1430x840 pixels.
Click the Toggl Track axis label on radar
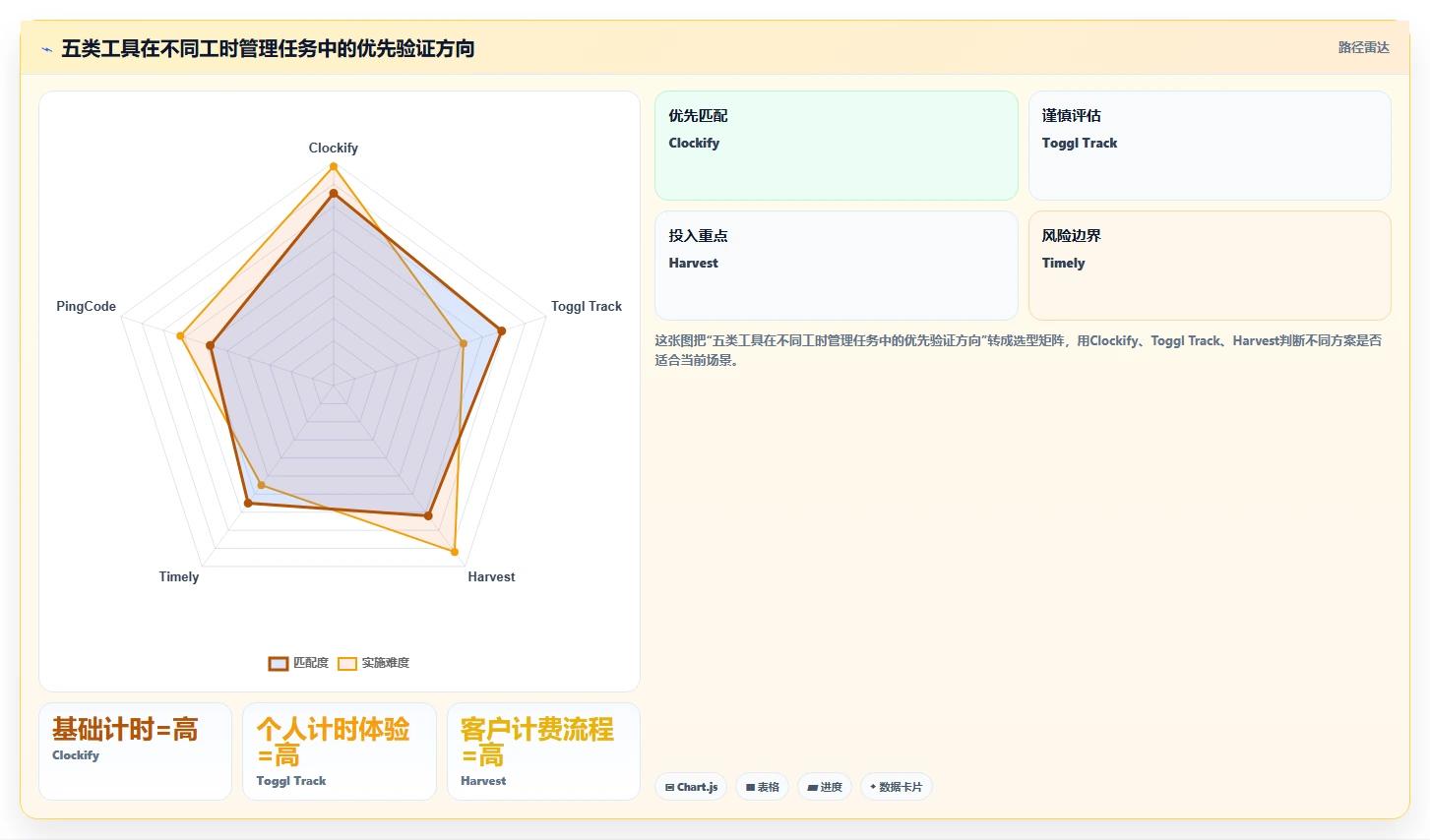point(587,306)
